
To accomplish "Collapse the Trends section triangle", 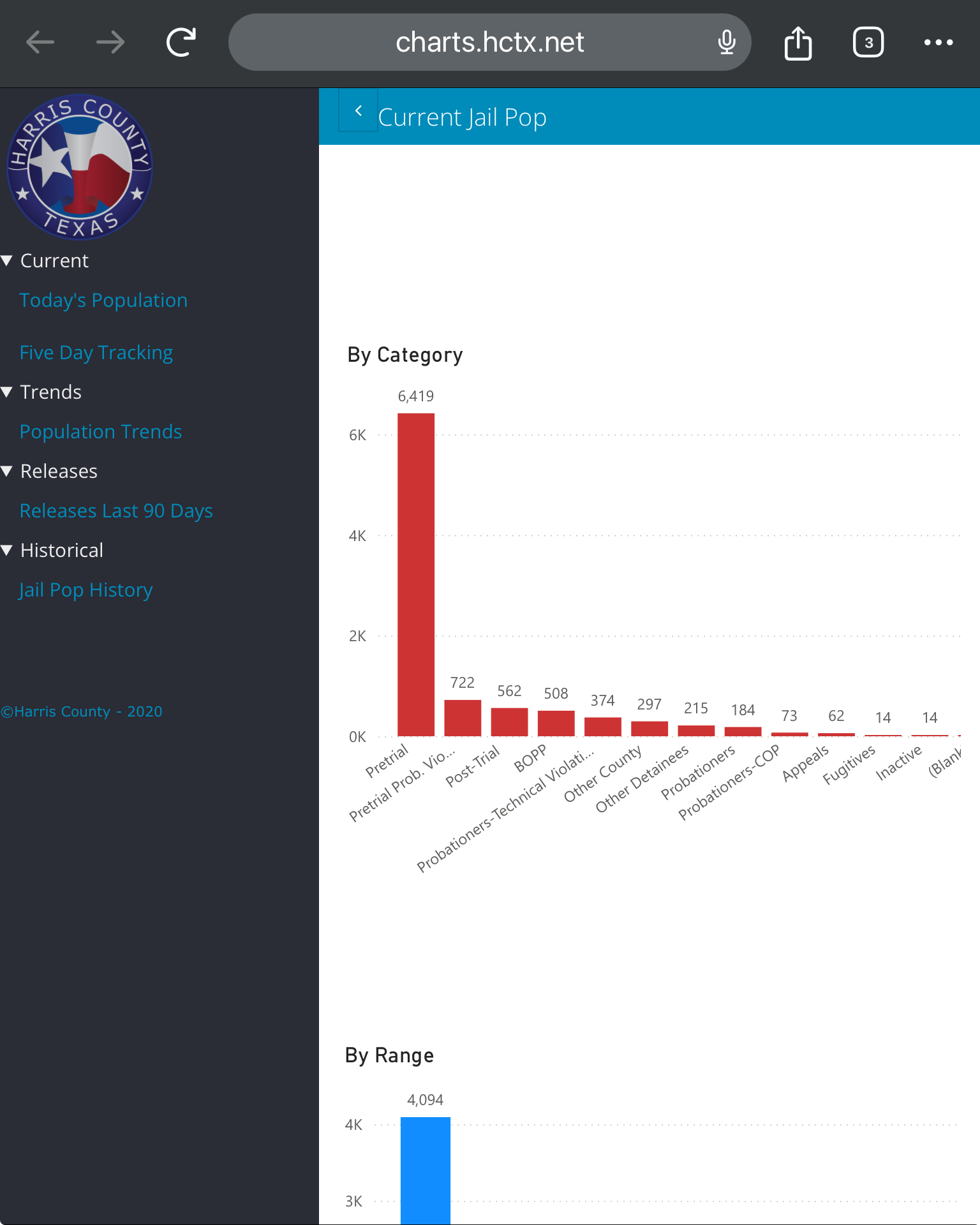I will (x=8, y=392).
